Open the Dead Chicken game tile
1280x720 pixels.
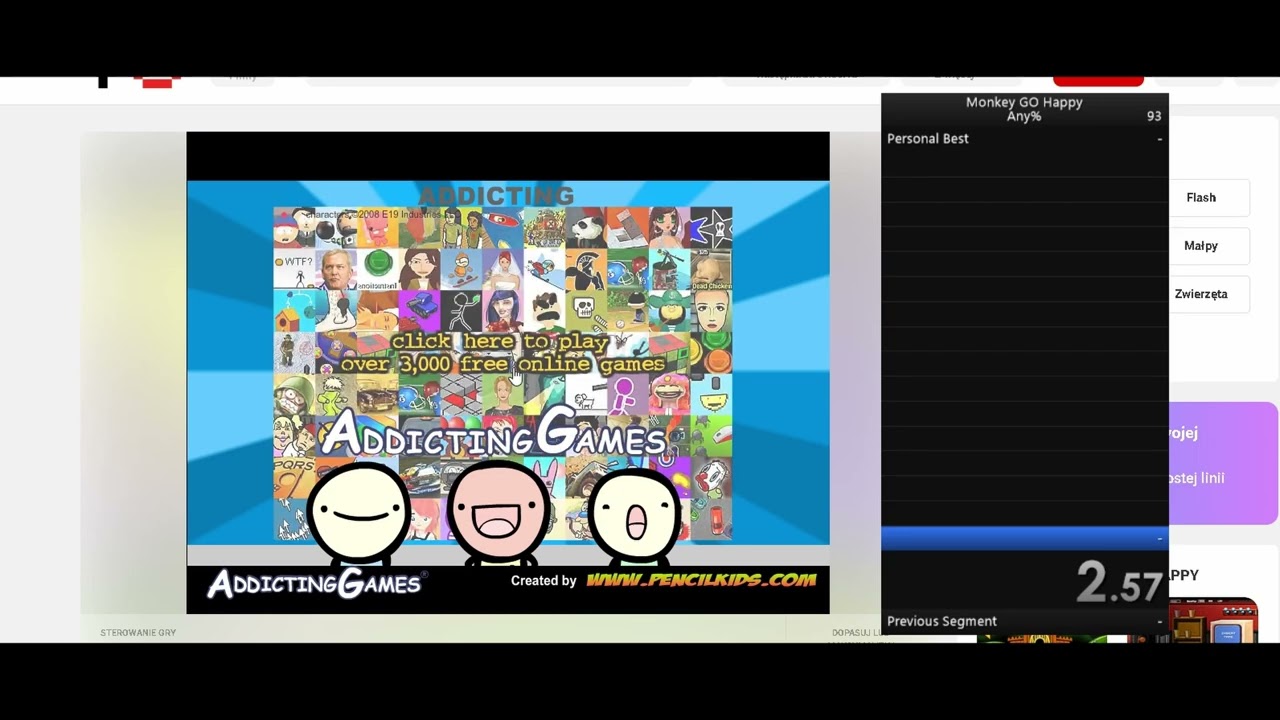click(x=713, y=269)
